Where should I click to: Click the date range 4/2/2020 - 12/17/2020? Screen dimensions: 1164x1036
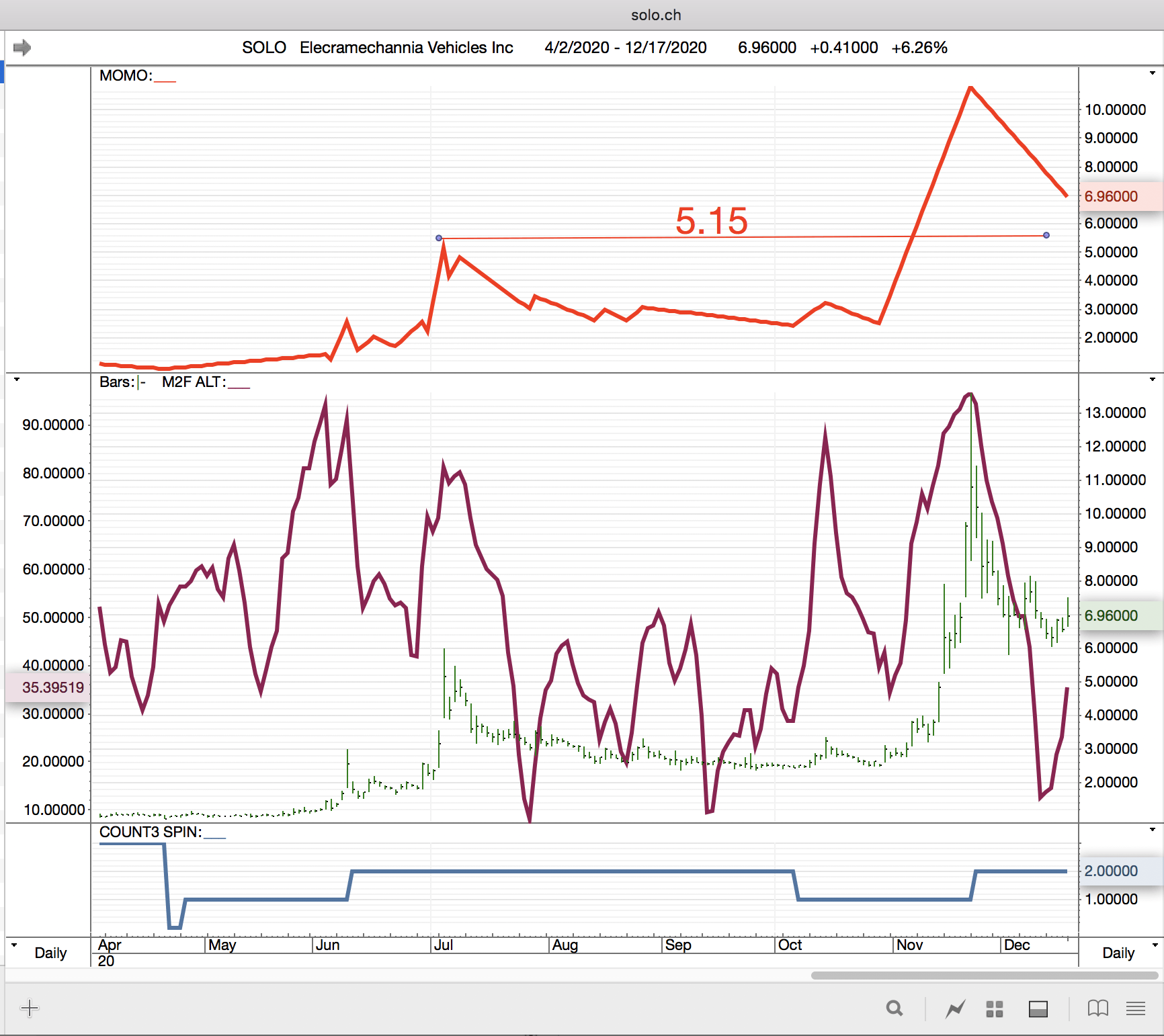626,48
